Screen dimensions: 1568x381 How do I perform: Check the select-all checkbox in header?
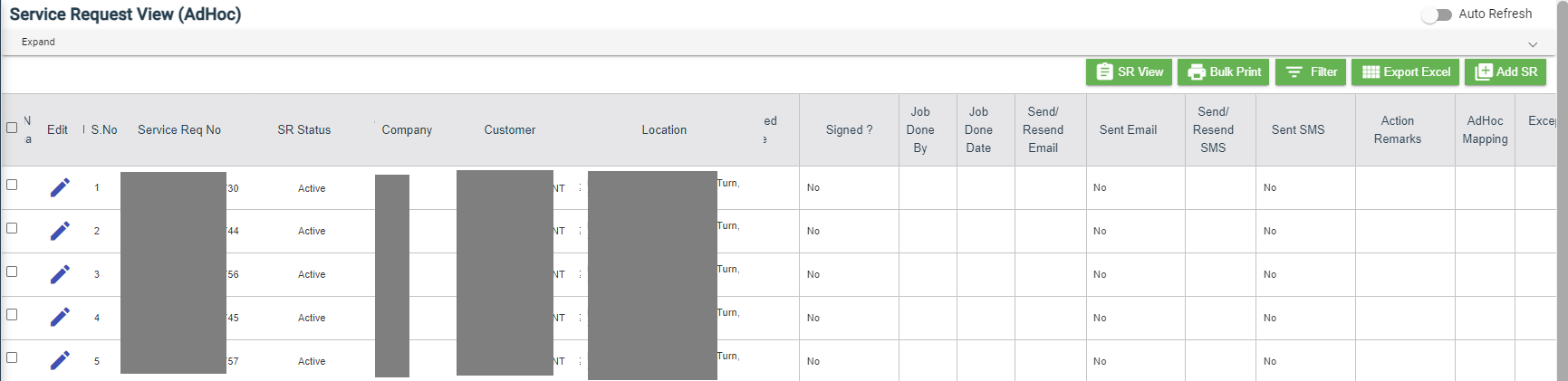click(12, 128)
